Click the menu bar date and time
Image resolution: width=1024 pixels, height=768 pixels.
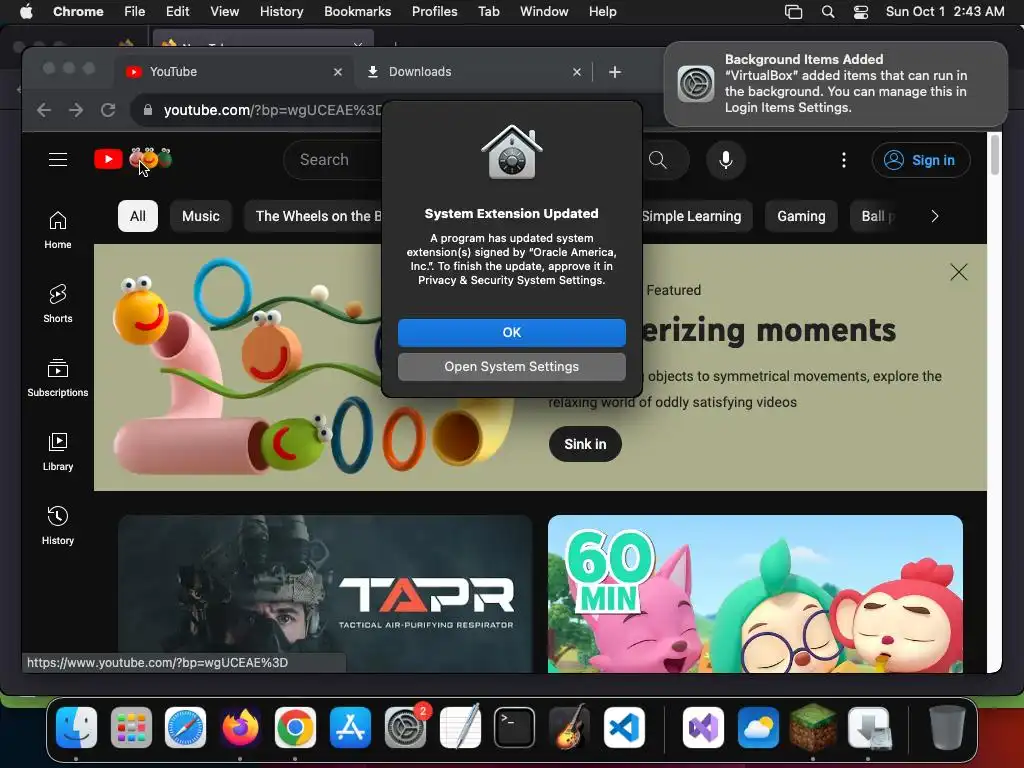pos(945,12)
